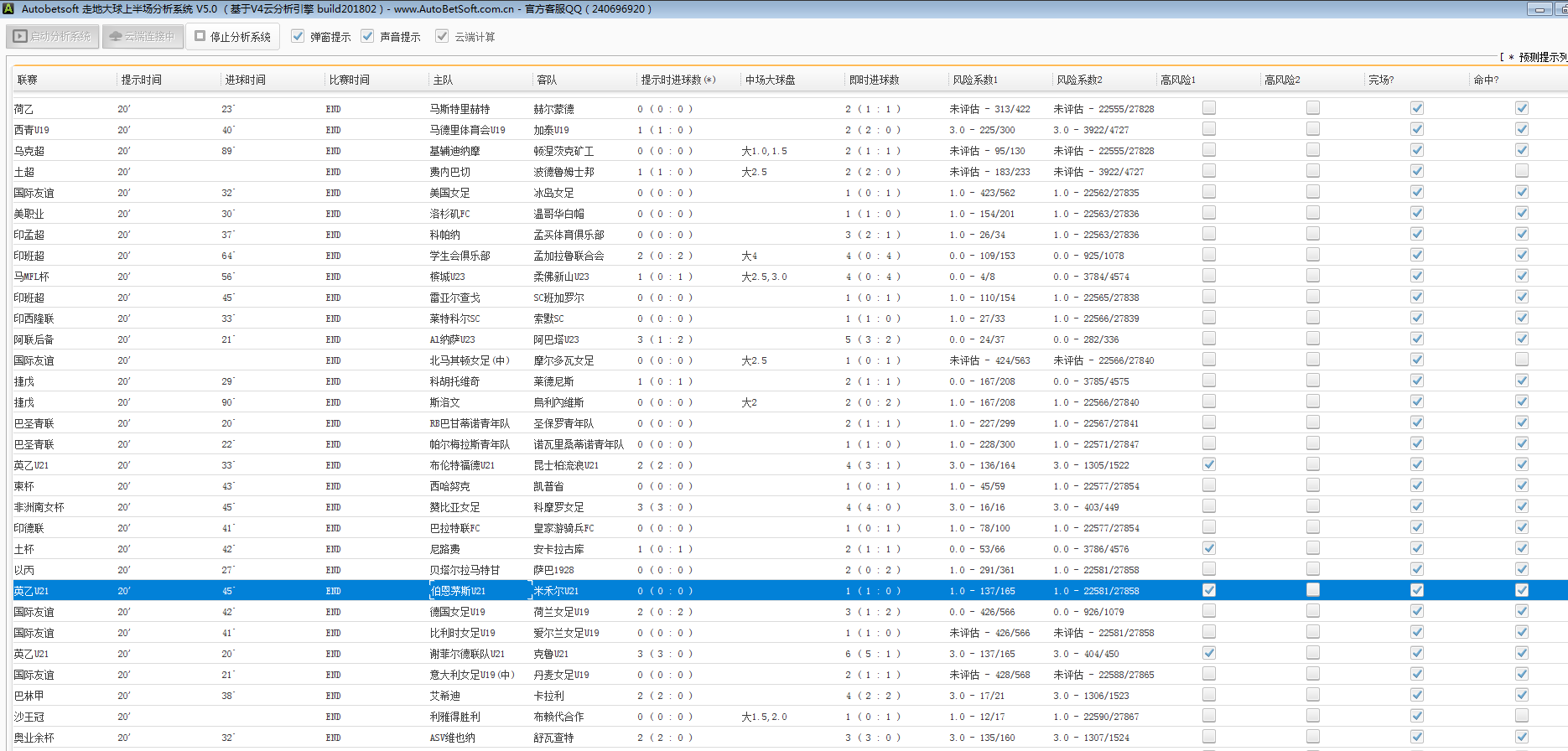Image resolution: width=1568 pixels, height=751 pixels.
Task: Tick 高风险2 checkbox in the 乌克超 row
Action: pos(1312,150)
